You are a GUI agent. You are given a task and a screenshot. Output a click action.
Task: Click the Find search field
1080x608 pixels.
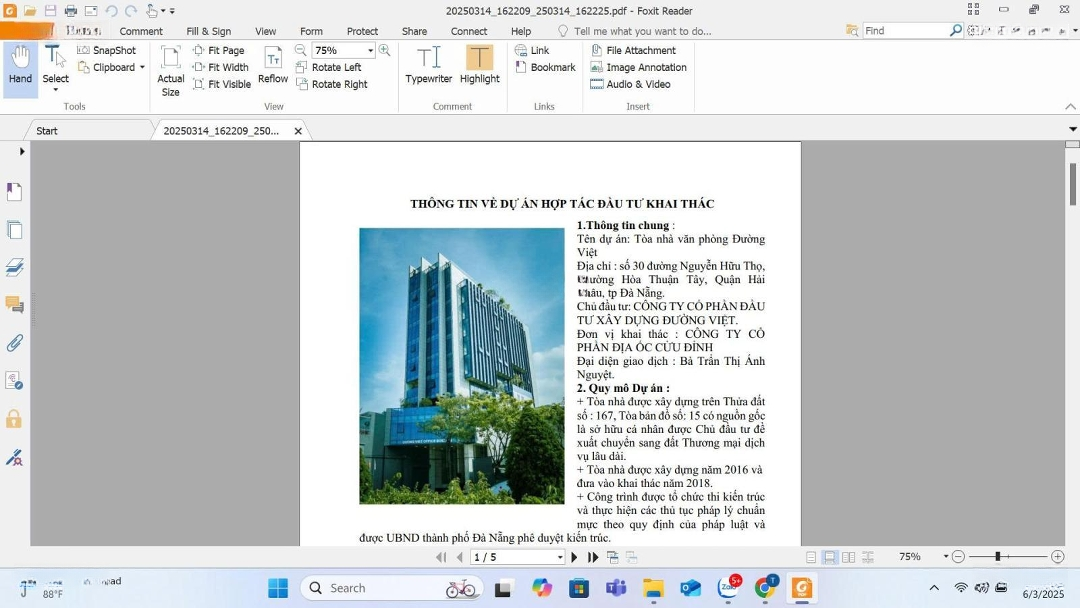click(903, 31)
